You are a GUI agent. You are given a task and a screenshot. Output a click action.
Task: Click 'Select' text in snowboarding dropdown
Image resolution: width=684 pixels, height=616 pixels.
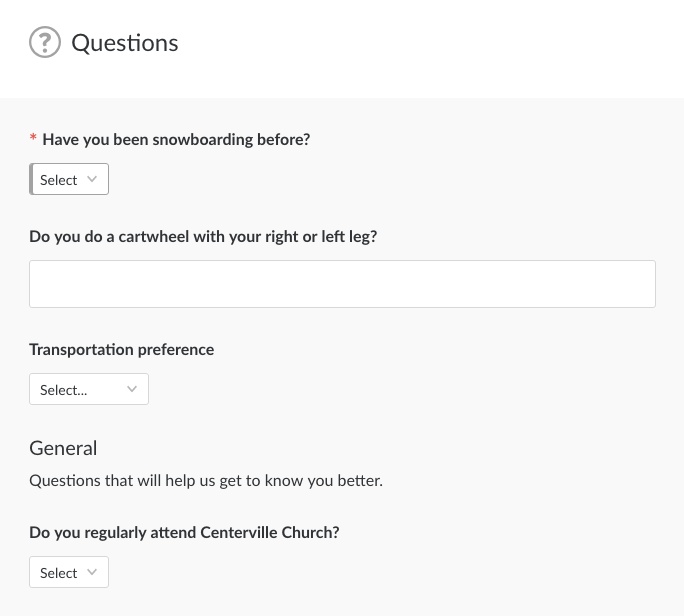click(x=58, y=180)
